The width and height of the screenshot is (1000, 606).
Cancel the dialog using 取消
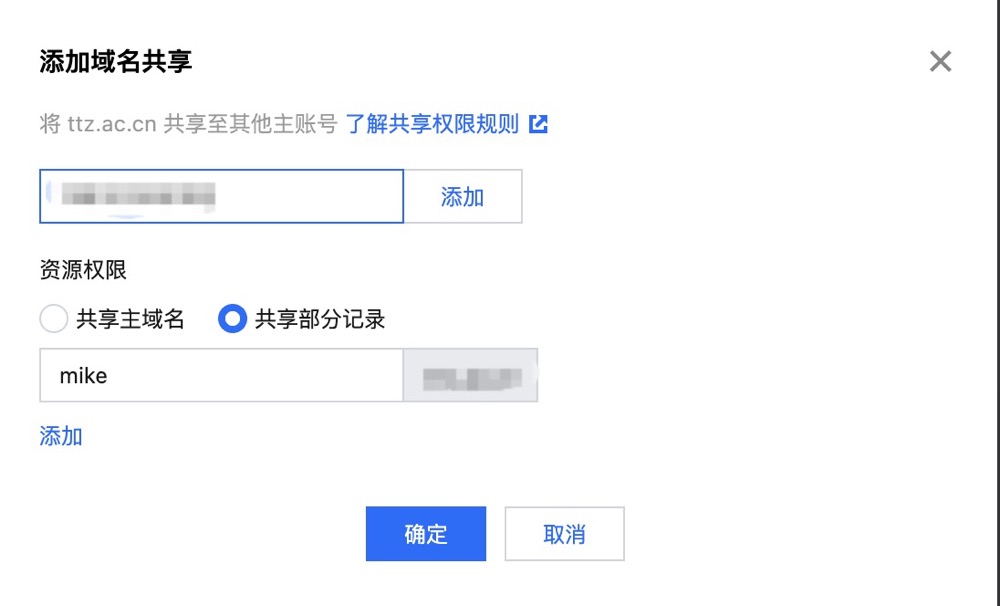tap(564, 534)
